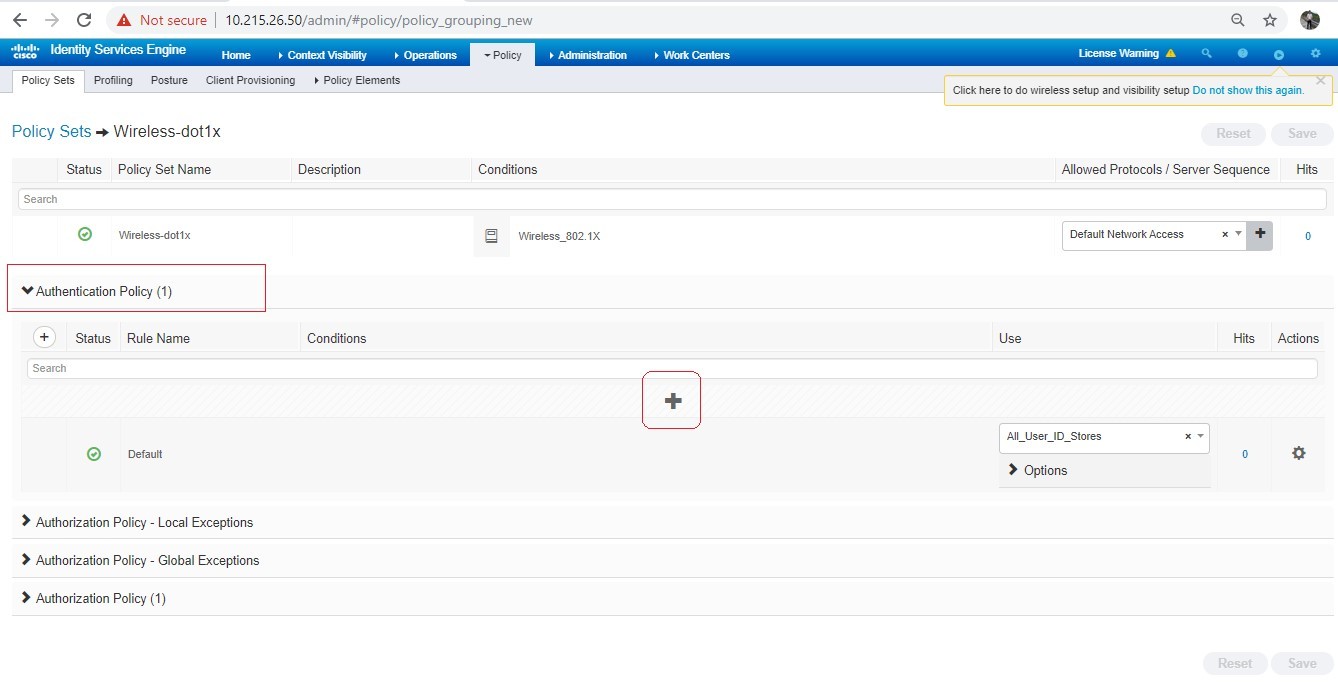Screen dimensions: 1338x689
Task: Clear All_User_ID_Stores selection with x
Action: click(x=1188, y=437)
